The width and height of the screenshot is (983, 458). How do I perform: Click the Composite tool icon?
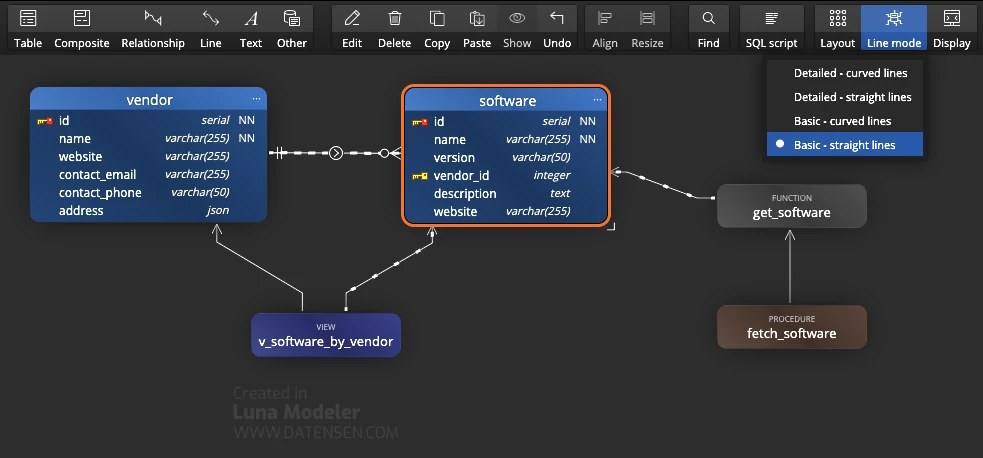point(81,28)
